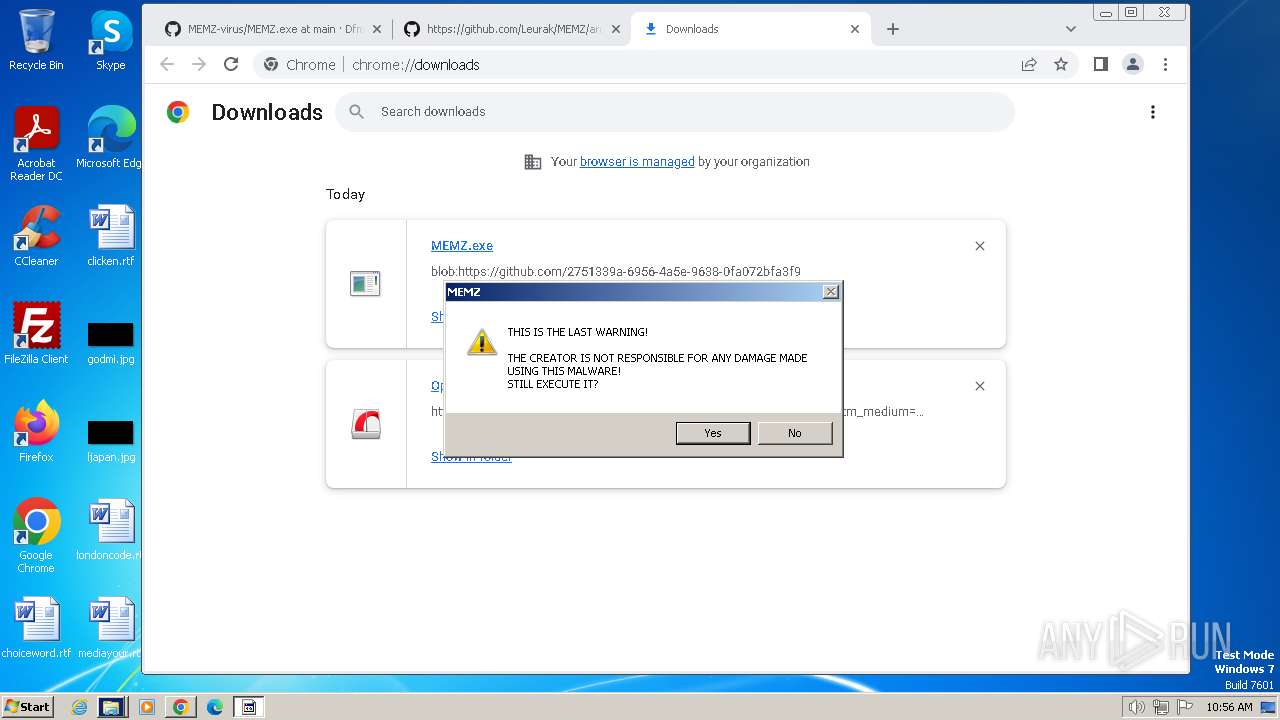Click the Chrome site info chip
The image size is (1280, 720).
coord(299,64)
